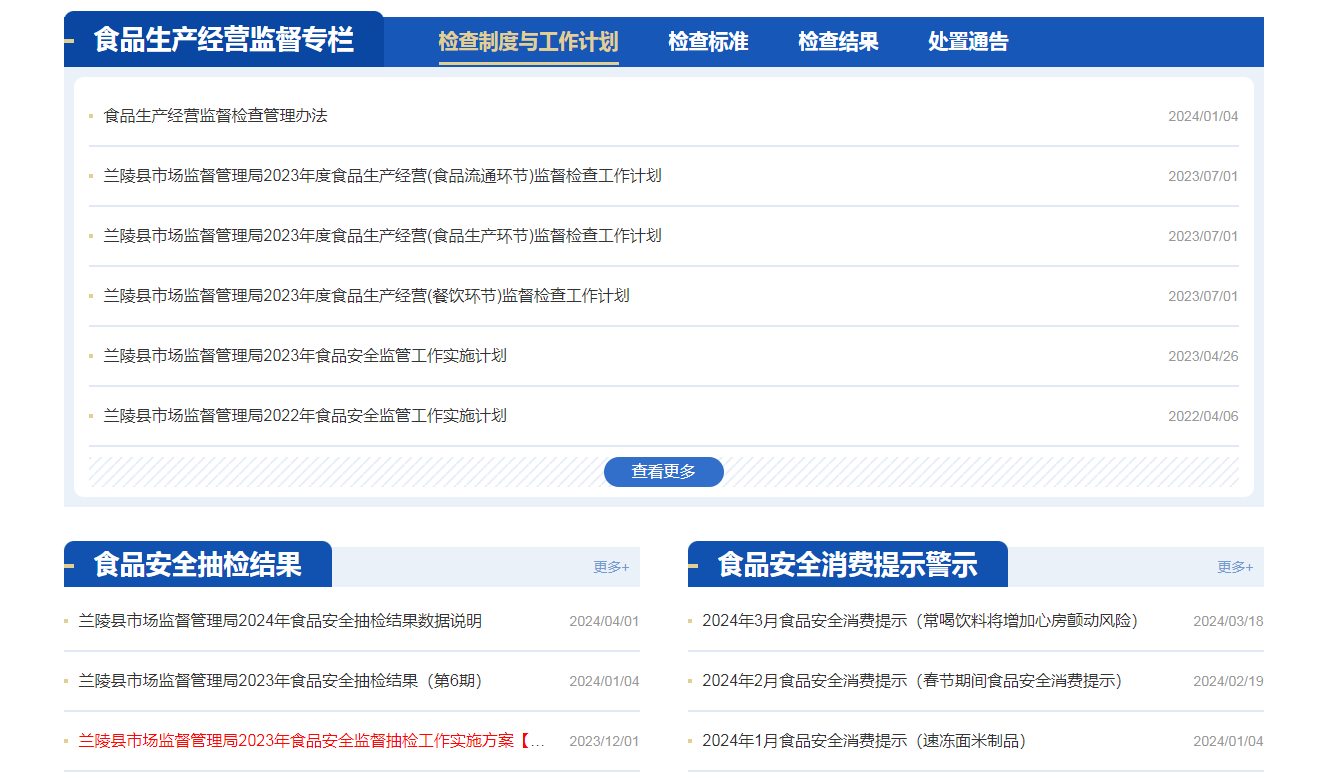Image resolution: width=1342 pixels, height=778 pixels.
Task: Click date 2023/07/01 of 食品流通环节 row
Action: tap(1203, 176)
